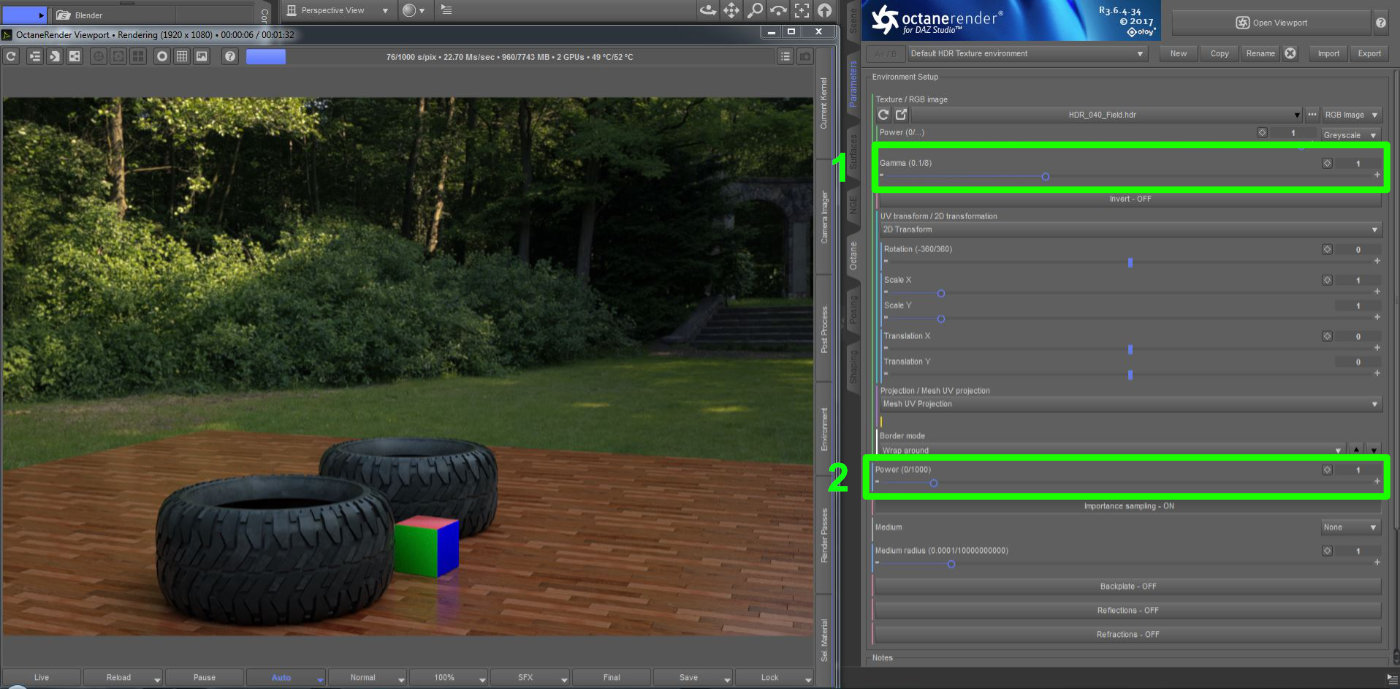Click the diamond icon beside Medium radius value
This screenshot has height=689, width=1400.
pos(1327,551)
